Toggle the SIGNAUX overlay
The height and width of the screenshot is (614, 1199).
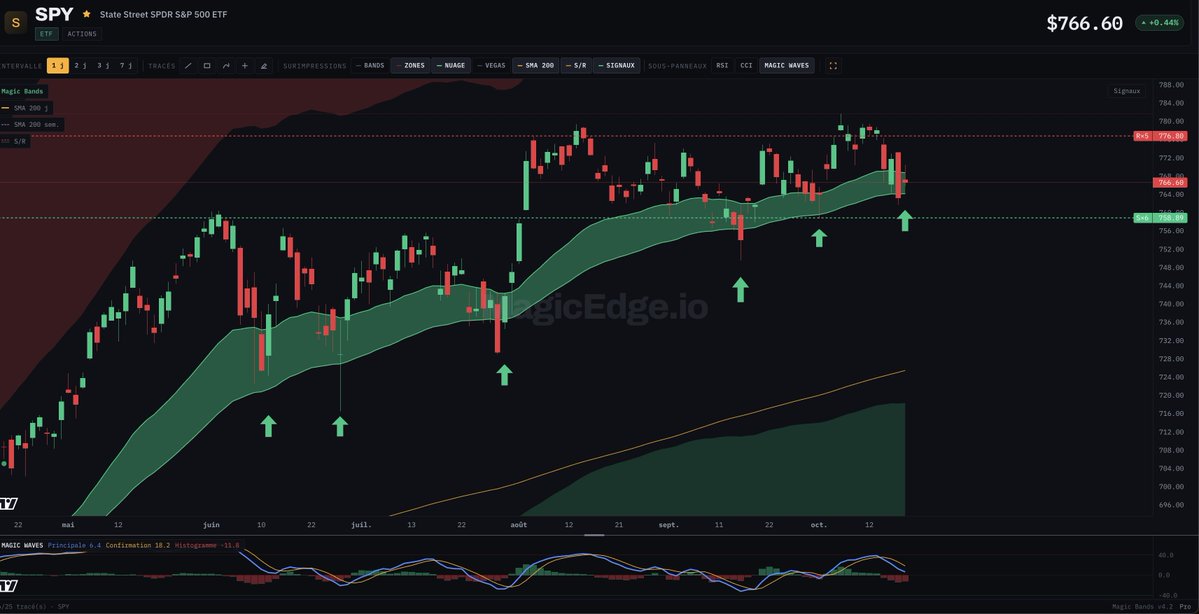(616, 66)
